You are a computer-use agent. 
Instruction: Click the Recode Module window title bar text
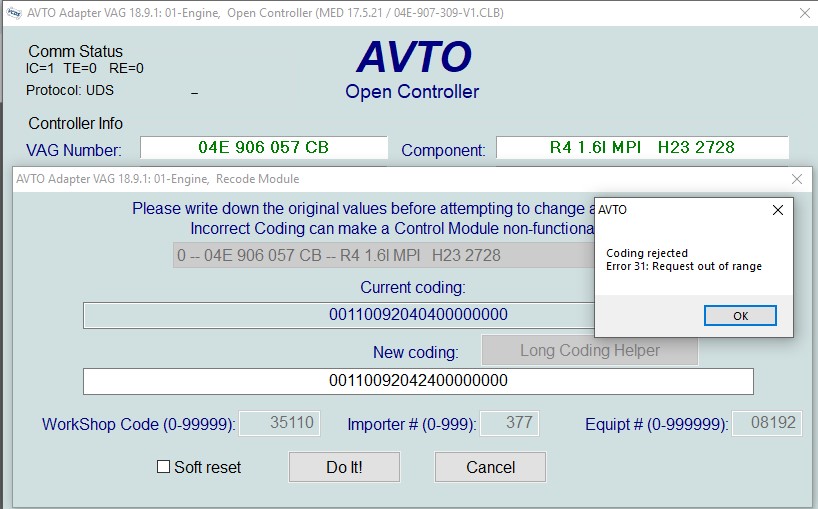click(158, 179)
